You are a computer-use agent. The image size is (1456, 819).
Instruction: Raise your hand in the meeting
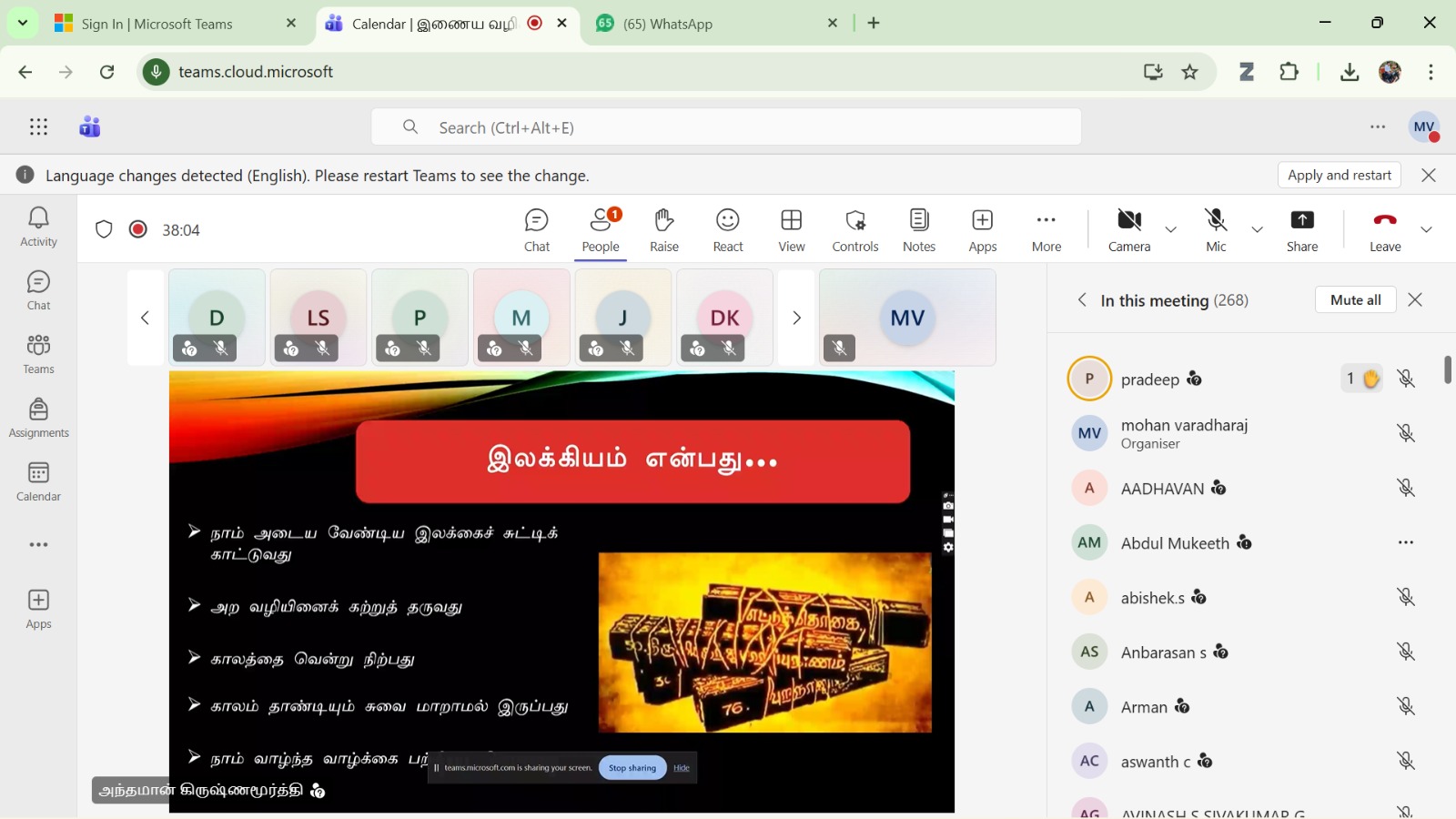click(663, 230)
